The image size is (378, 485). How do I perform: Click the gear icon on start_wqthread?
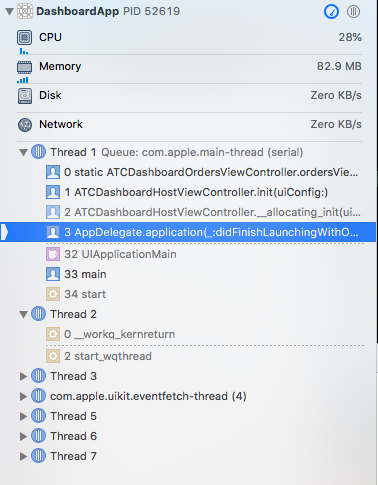pos(53,356)
